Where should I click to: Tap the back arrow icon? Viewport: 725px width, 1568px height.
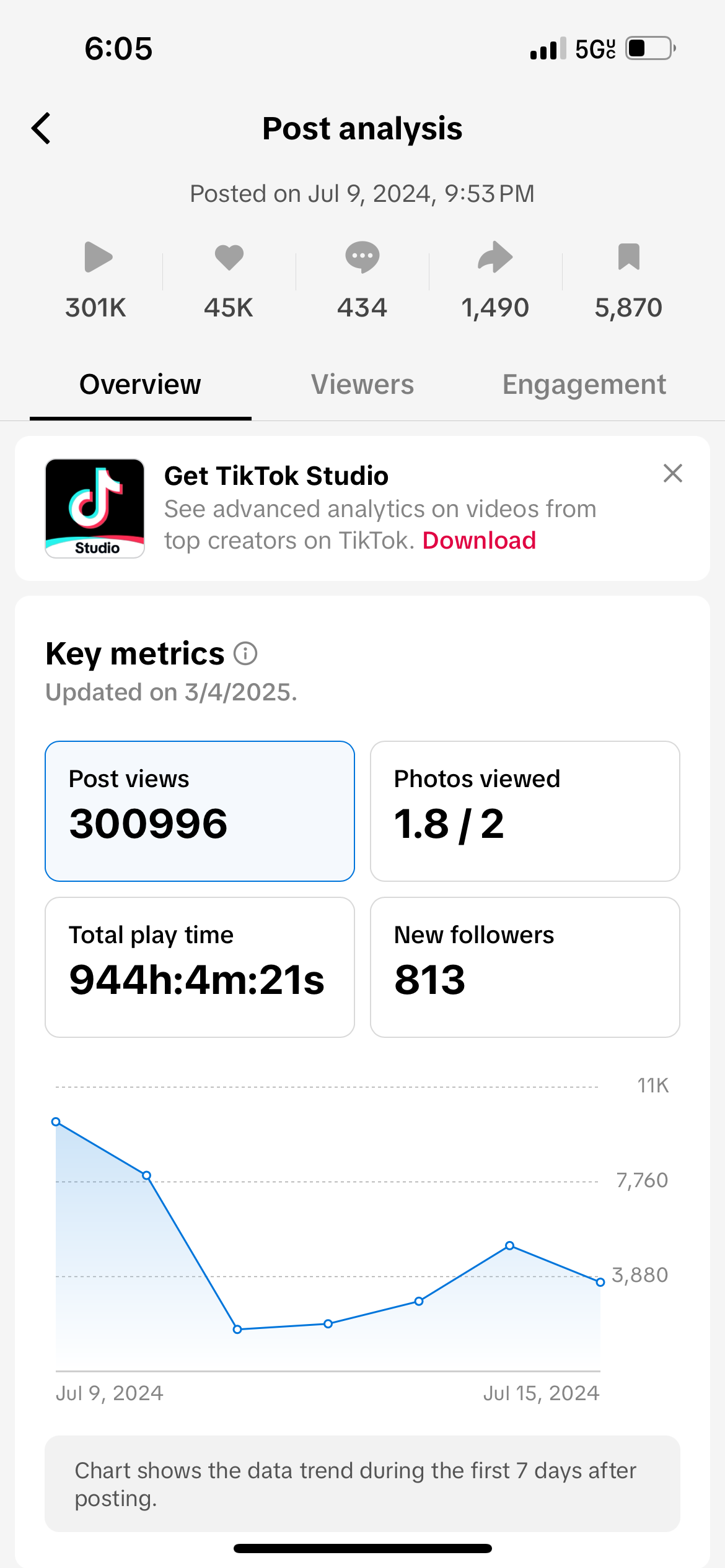click(x=42, y=129)
